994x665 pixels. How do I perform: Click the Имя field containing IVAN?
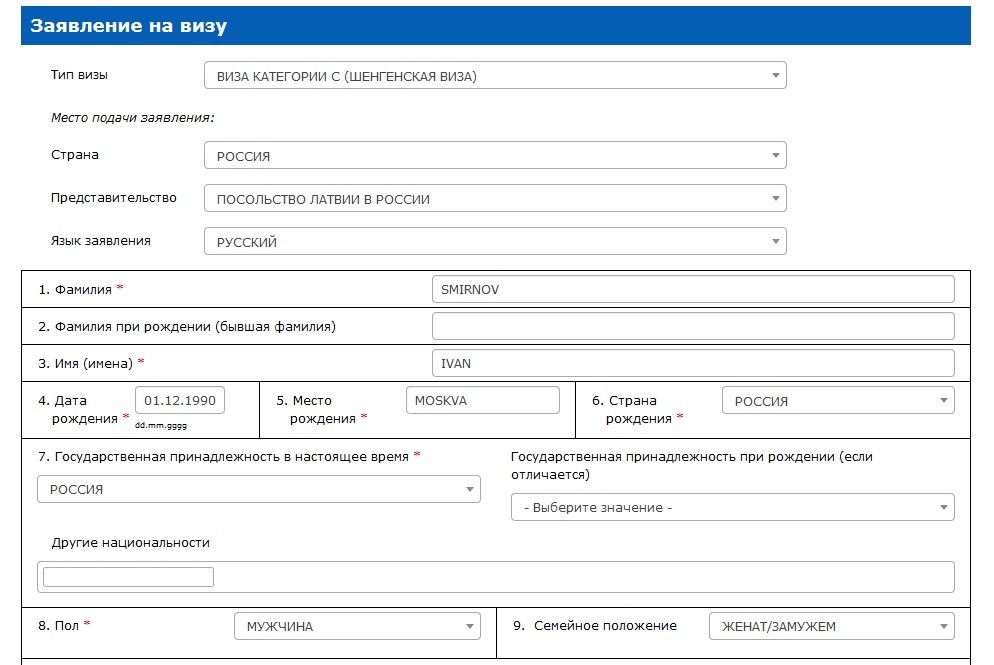tap(692, 363)
